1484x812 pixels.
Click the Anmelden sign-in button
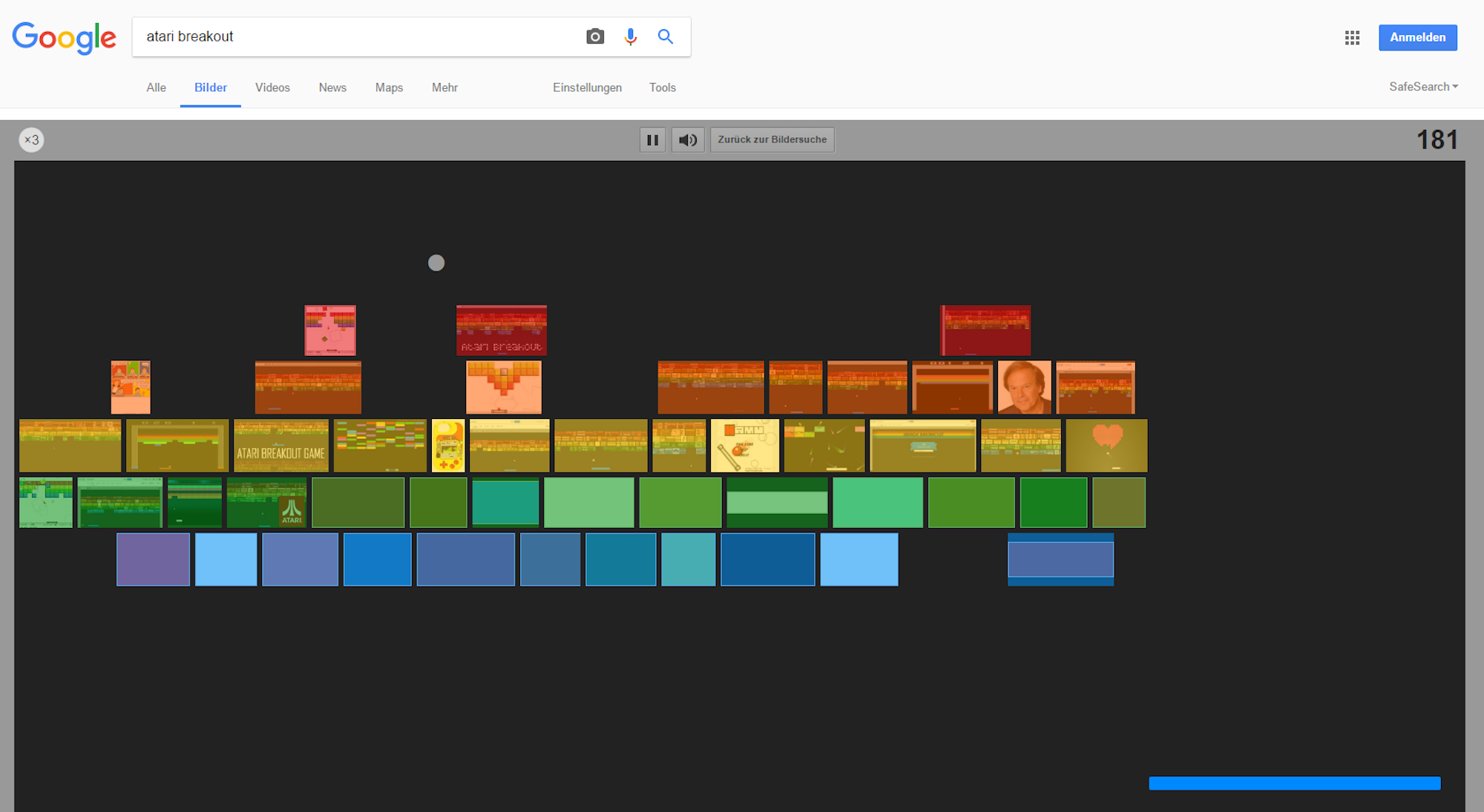pyautogui.click(x=1417, y=38)
